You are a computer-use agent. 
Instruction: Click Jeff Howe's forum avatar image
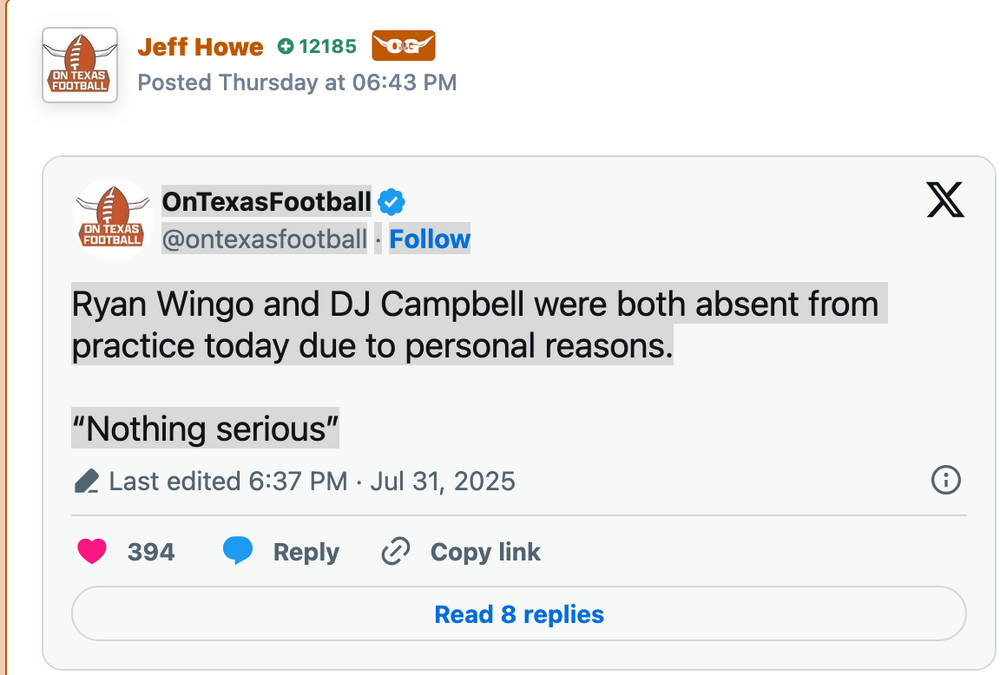[79, 65]
